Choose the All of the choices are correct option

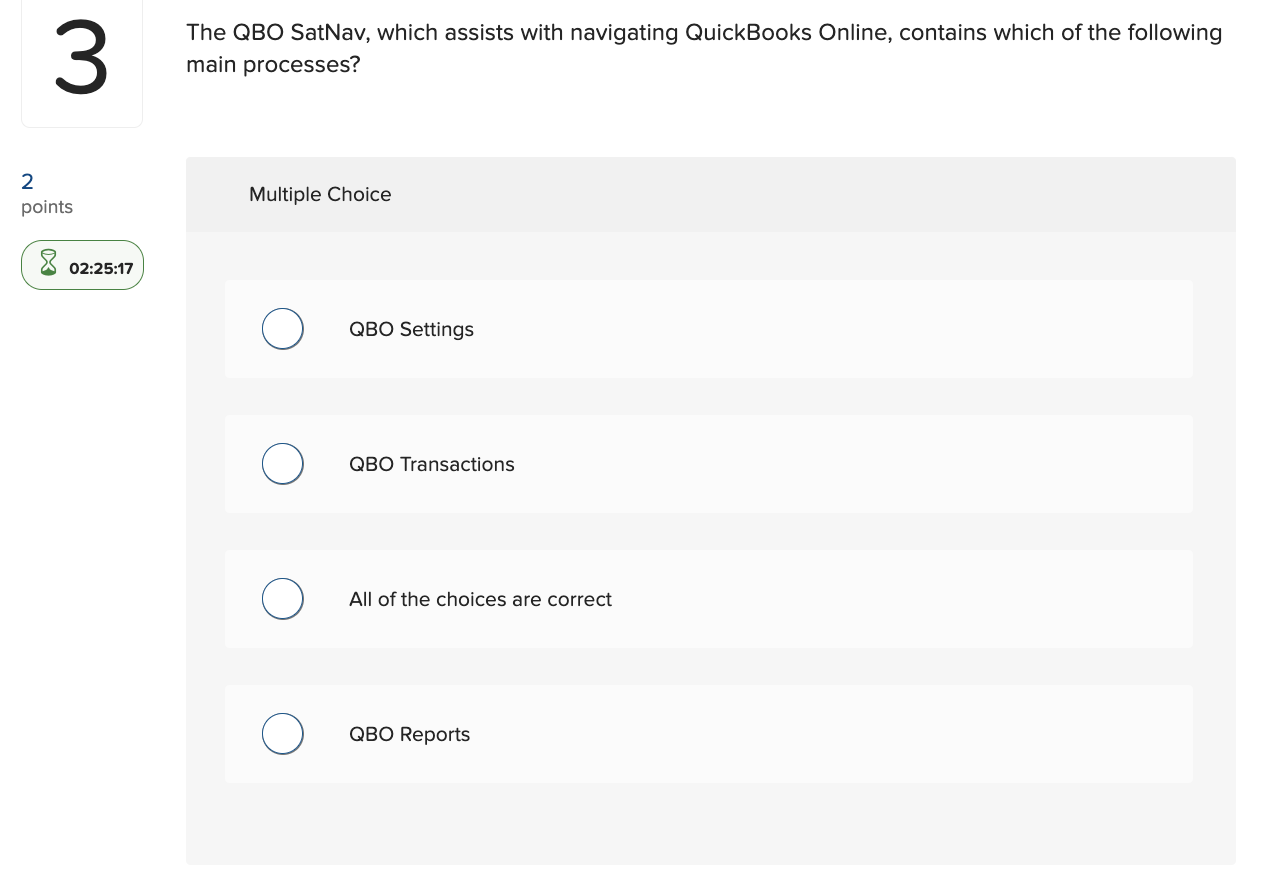coord(282,598)
